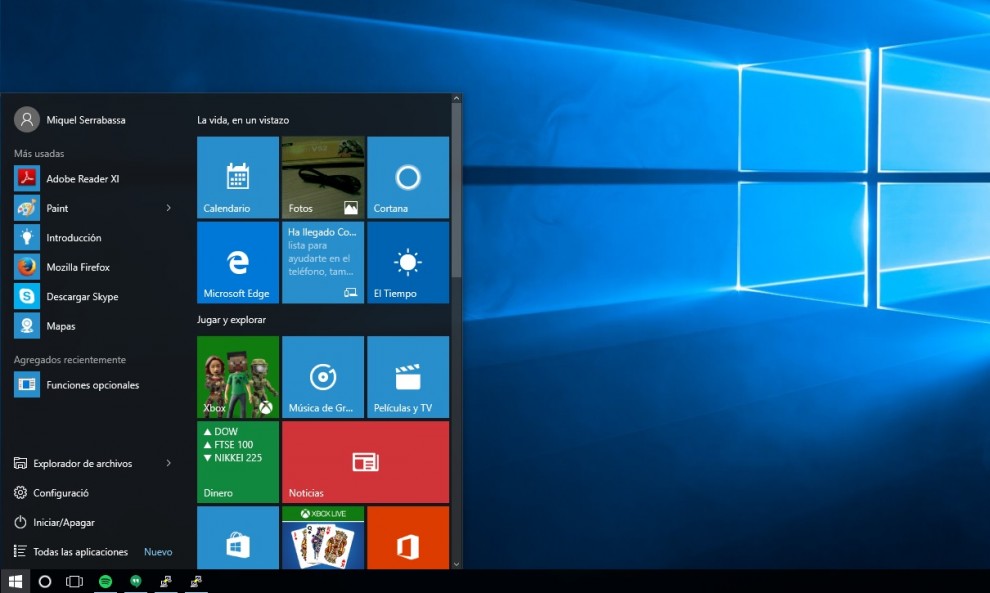Open the Xbox tile

[238, 377]
